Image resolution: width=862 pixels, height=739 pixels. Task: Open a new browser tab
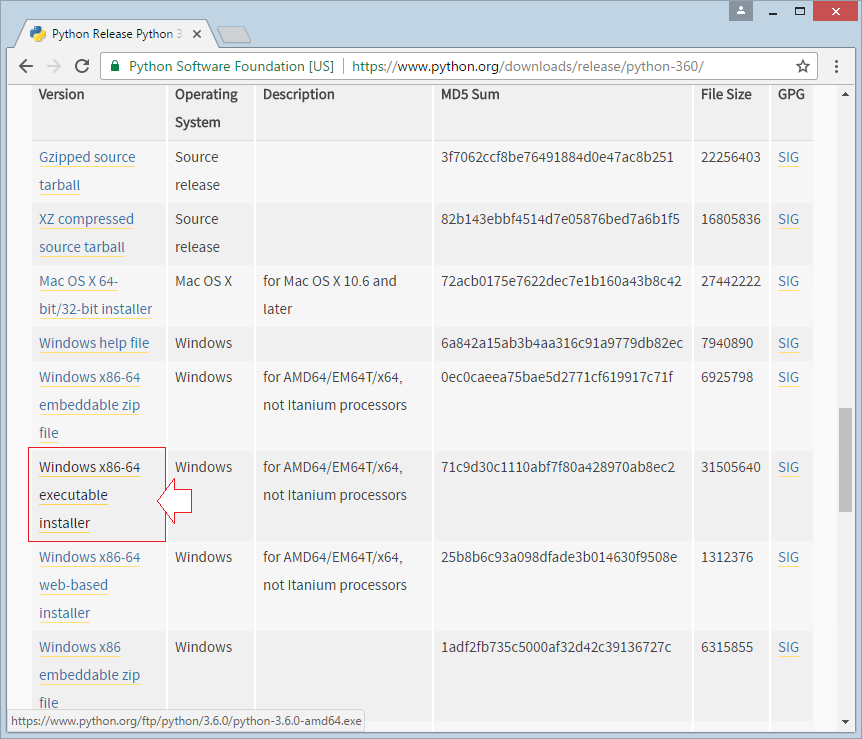[234, 35]
